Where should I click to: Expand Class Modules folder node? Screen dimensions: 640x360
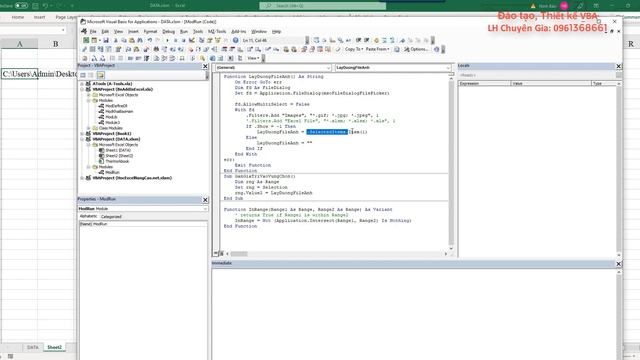tap(89, 128)
